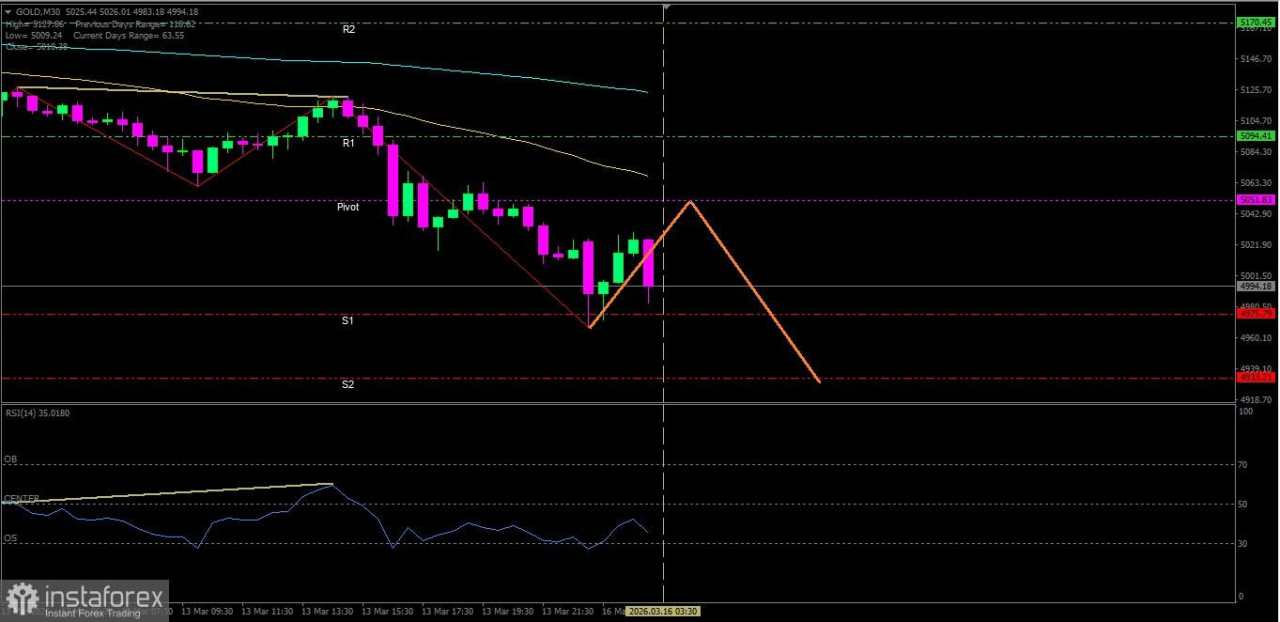Viewport: 1280px width, 622px height.
Task: Toggle the S1 support label
Action: pyautogui.click(x=348, y=320)
